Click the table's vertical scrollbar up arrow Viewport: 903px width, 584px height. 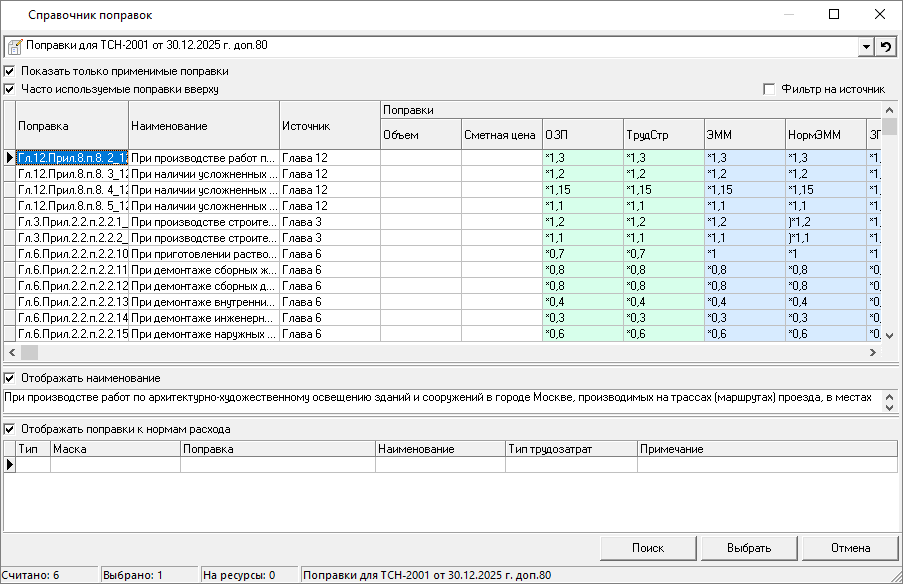tap(889, 109)
